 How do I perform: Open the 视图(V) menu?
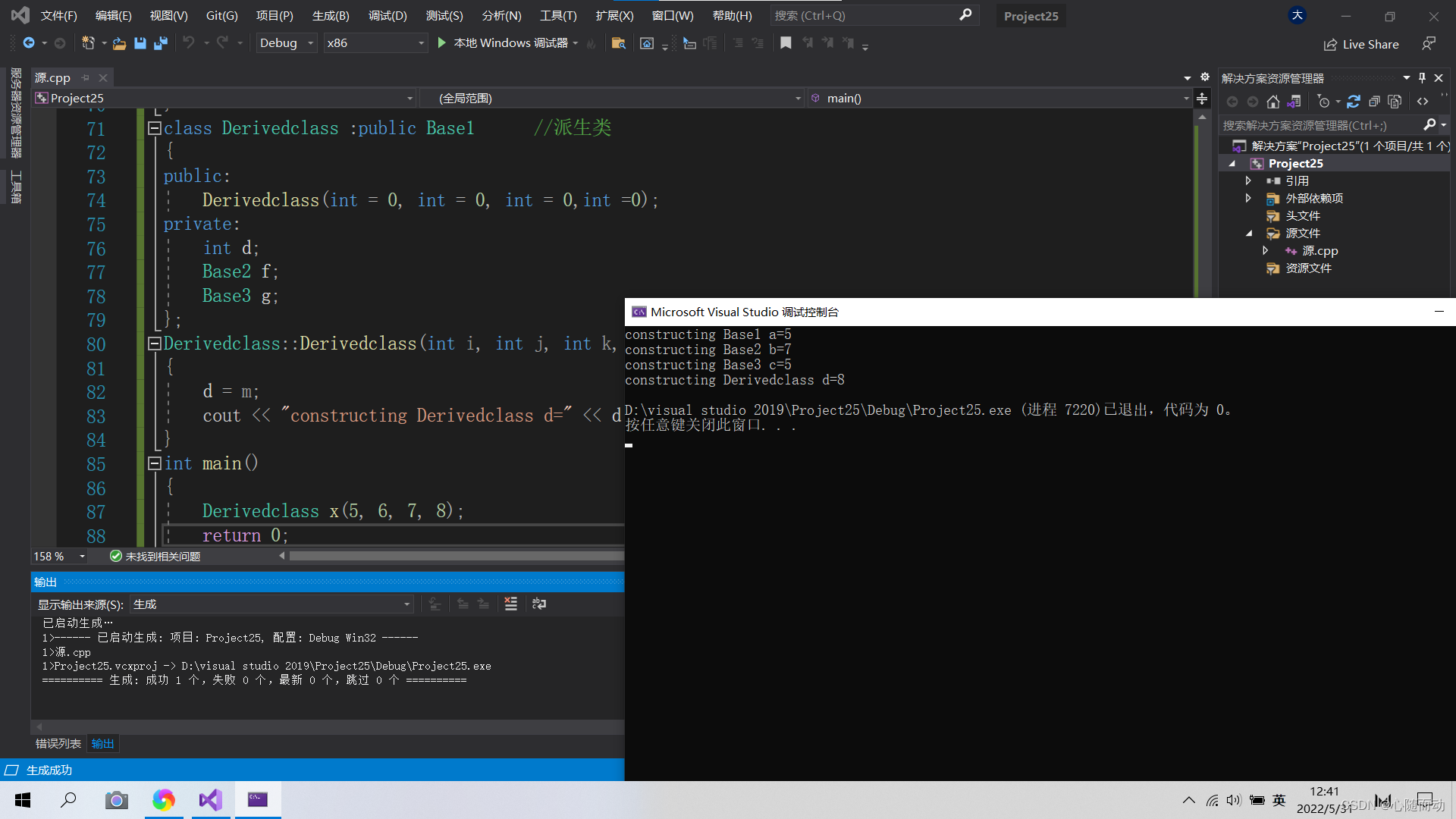168,15
